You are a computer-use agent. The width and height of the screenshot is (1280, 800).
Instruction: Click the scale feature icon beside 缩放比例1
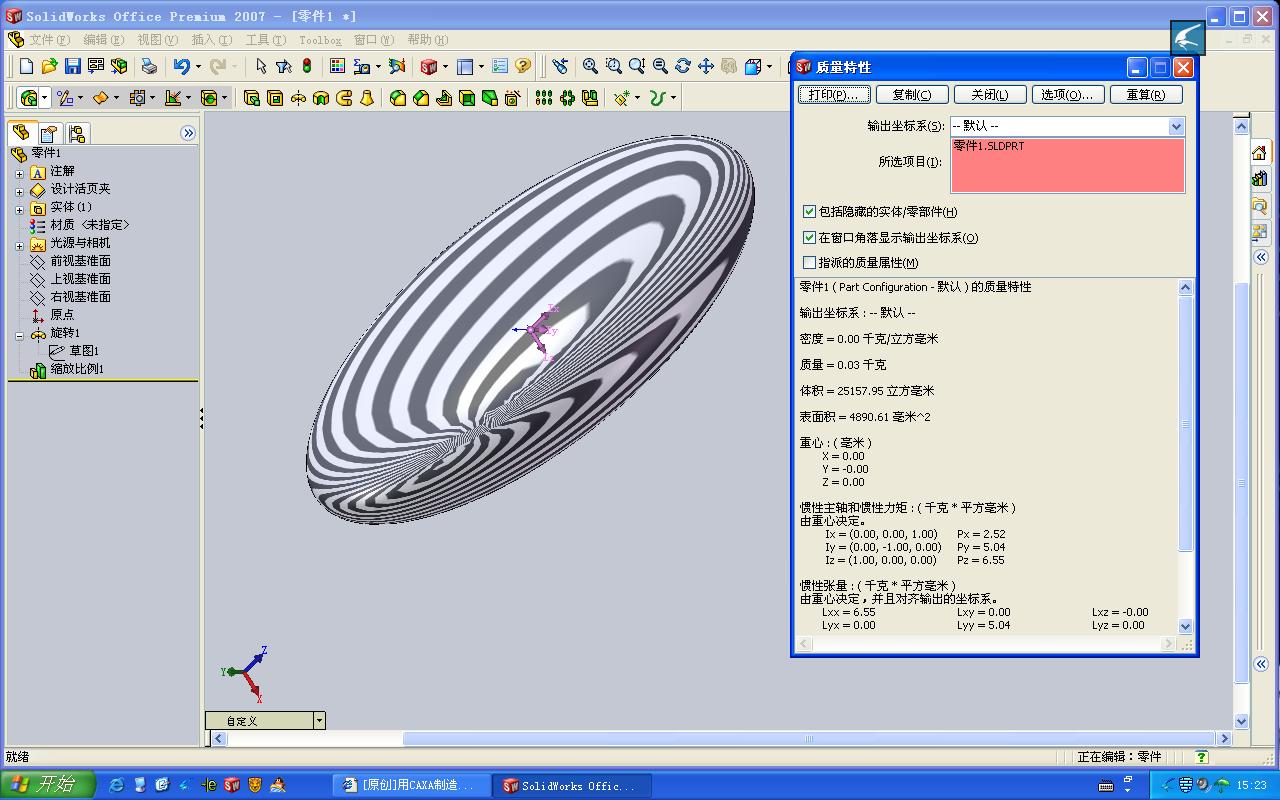(38, 369)
